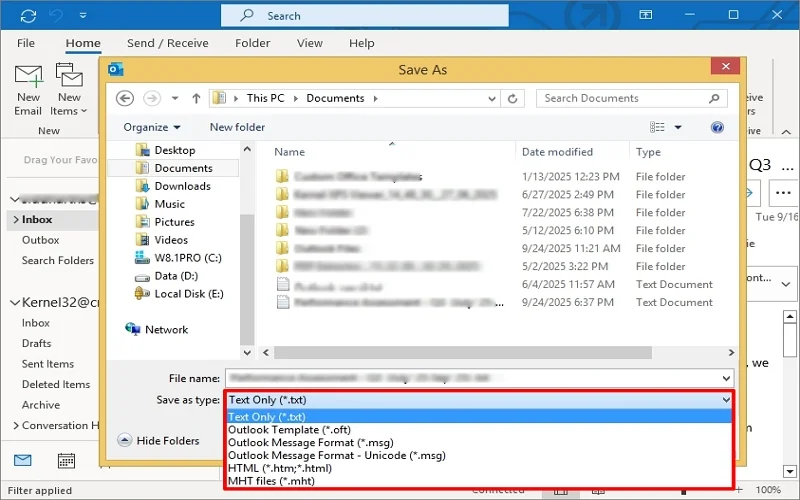Open the Help tab
Image resolution: width=800 pixels, height=500 pixels.
pyautogui.click(x=362, y=43)
